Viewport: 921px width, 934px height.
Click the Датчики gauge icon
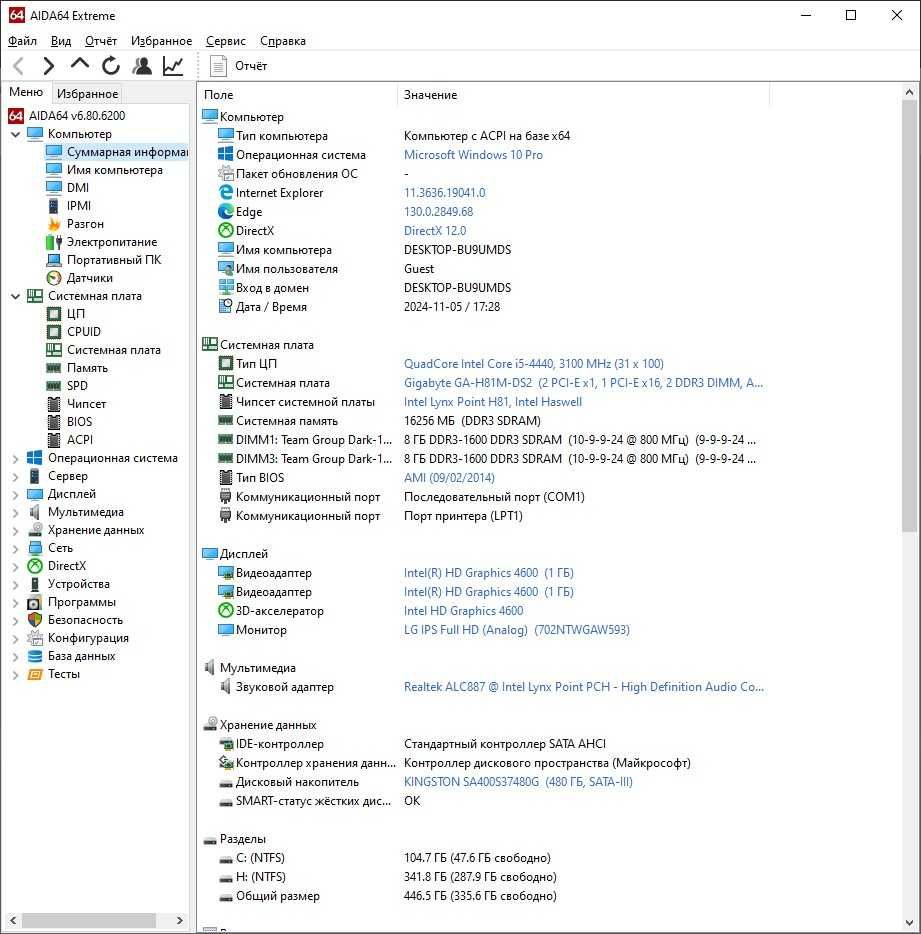[x=54, y=278]
